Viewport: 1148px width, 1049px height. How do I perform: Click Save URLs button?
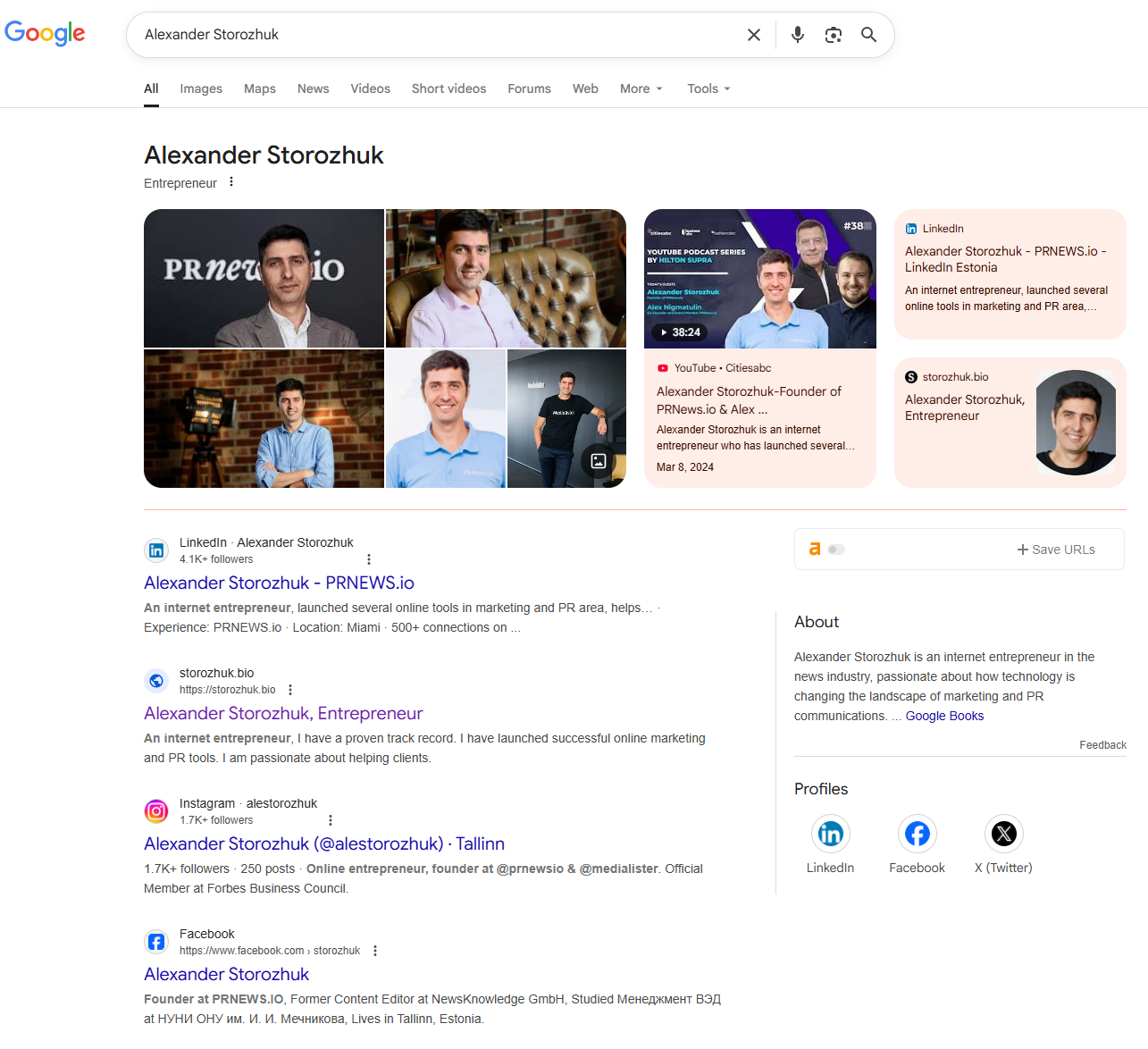click(x=1056, y=550)
